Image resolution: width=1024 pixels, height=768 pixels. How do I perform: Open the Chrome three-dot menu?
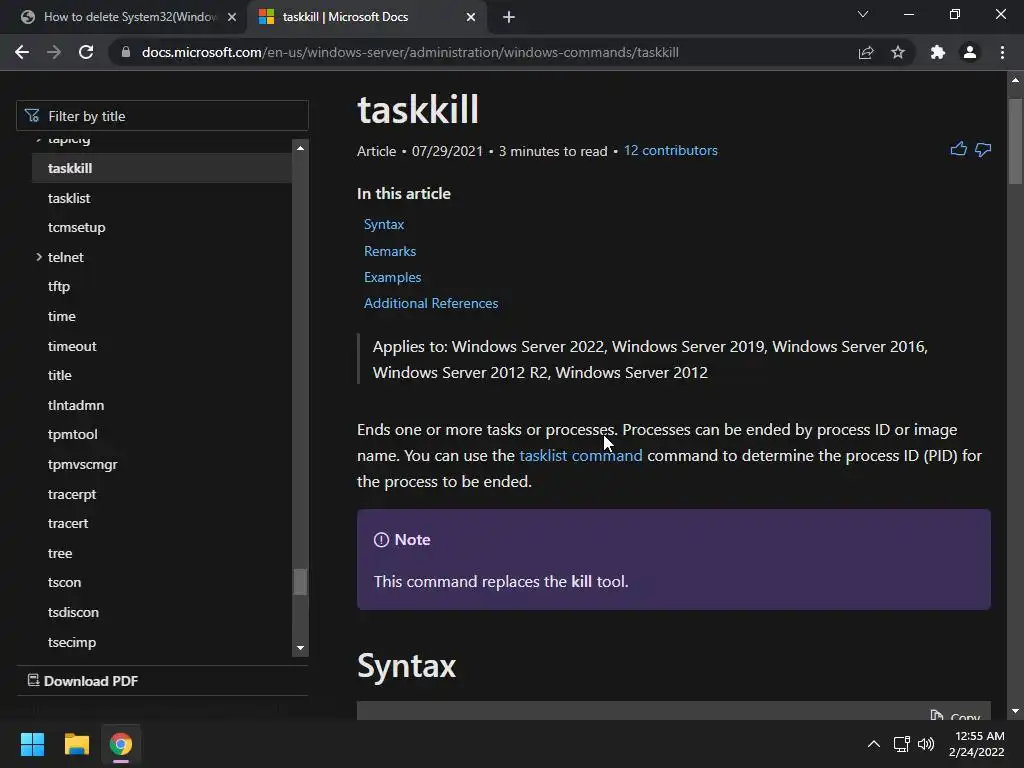[x=1002, y=52]
